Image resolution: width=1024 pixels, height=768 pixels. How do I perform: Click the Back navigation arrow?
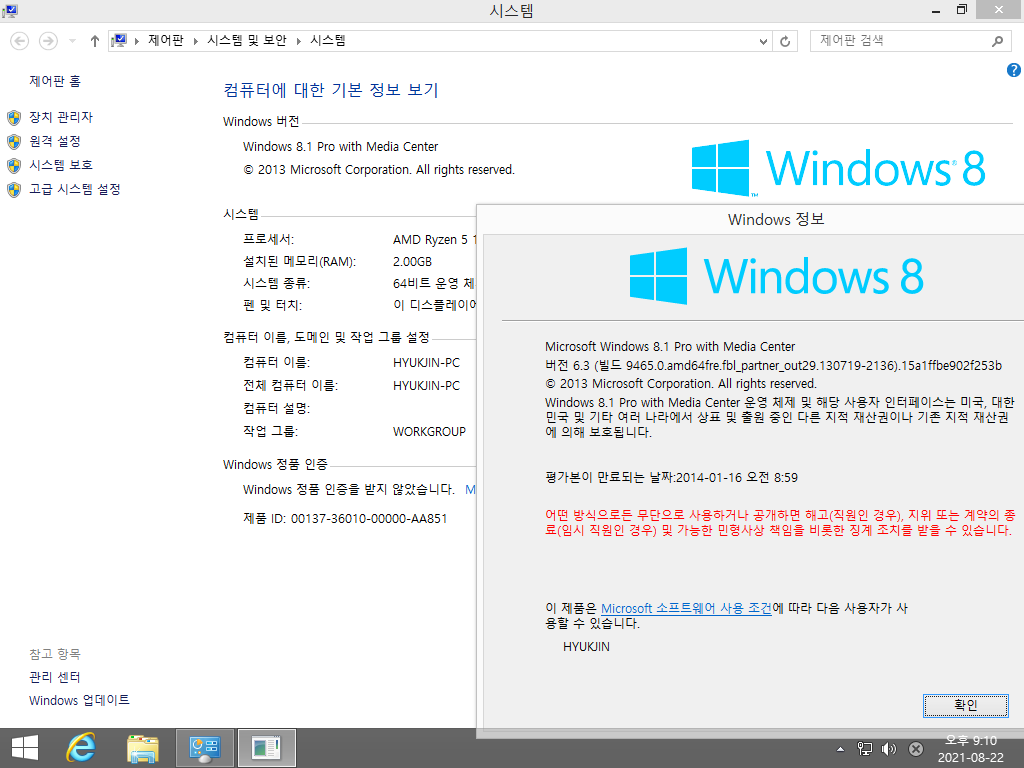coord(20,41)
